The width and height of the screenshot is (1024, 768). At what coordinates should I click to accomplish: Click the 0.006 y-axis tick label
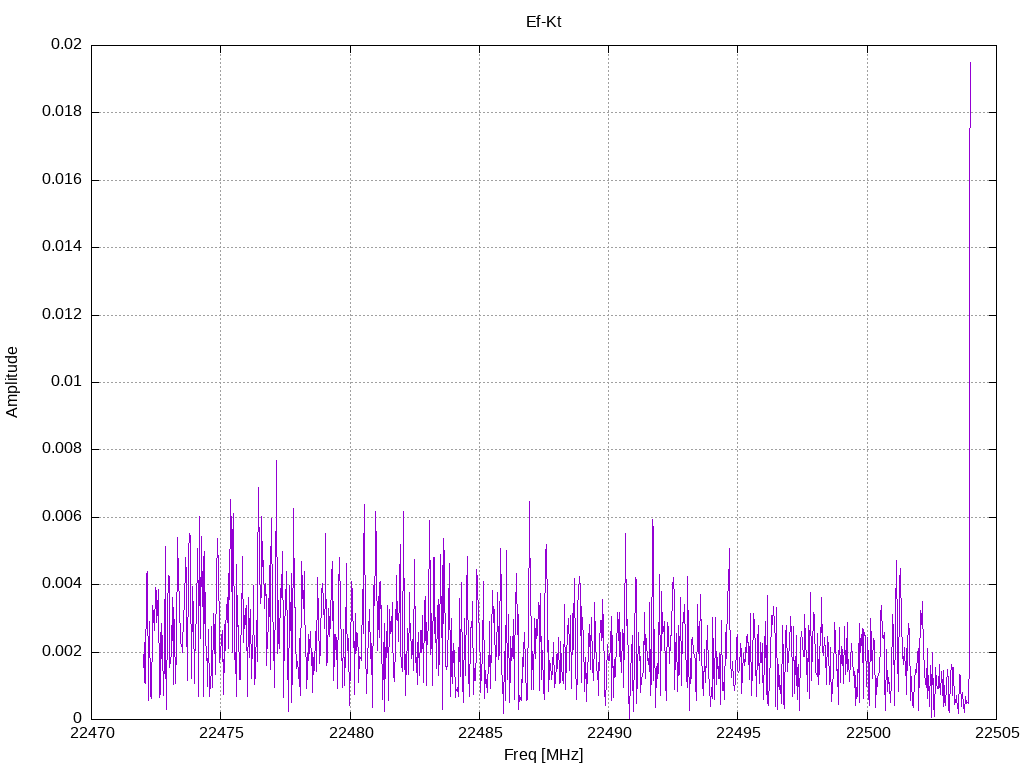point(62,517)
